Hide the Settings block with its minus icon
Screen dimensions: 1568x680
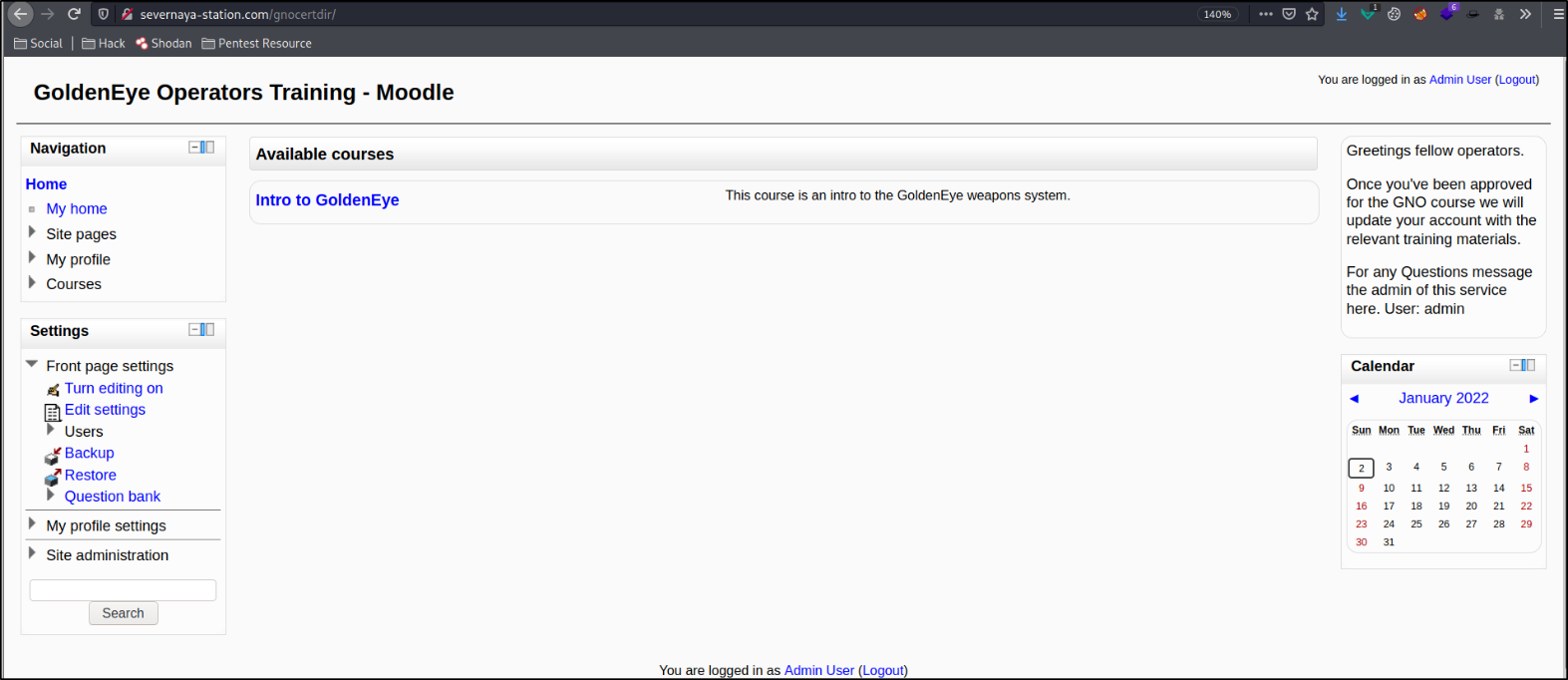(x=194, y=330)
